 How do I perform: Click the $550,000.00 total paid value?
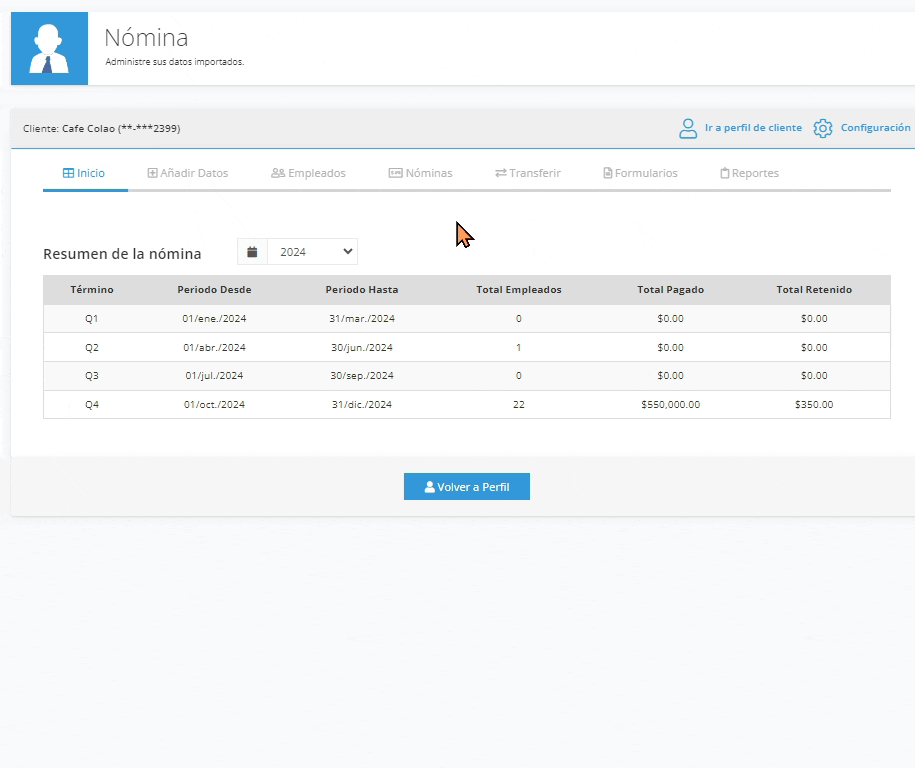coord(670,404)
